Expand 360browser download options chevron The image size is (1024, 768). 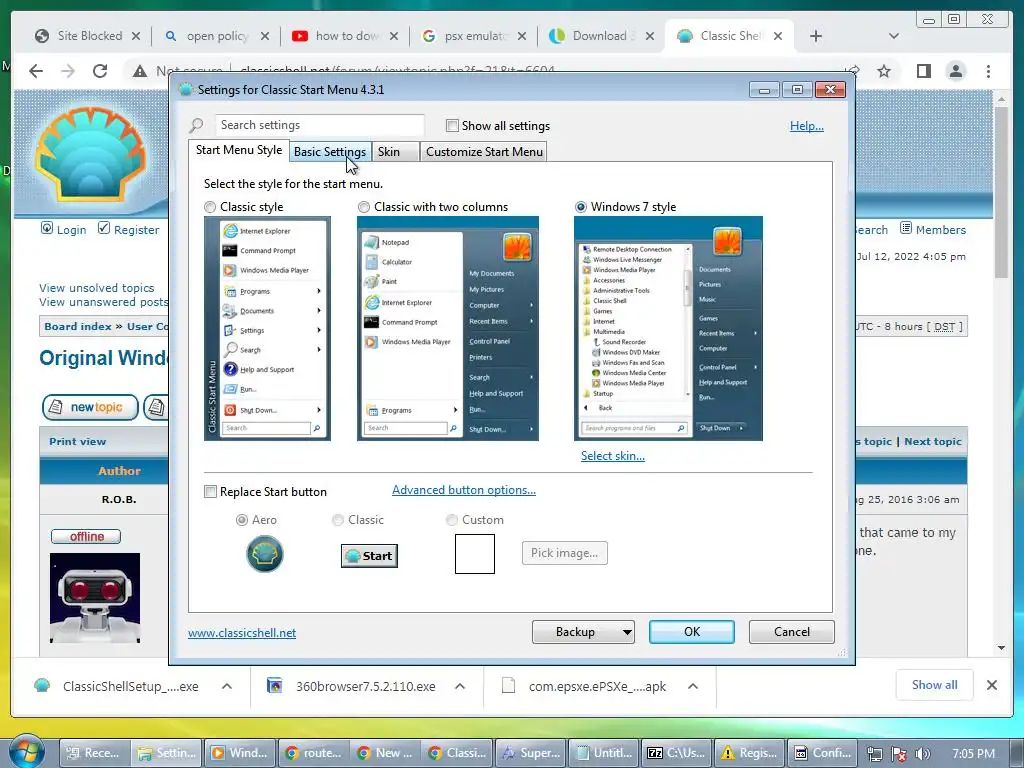pyautogui.click(x=460, y=686)
